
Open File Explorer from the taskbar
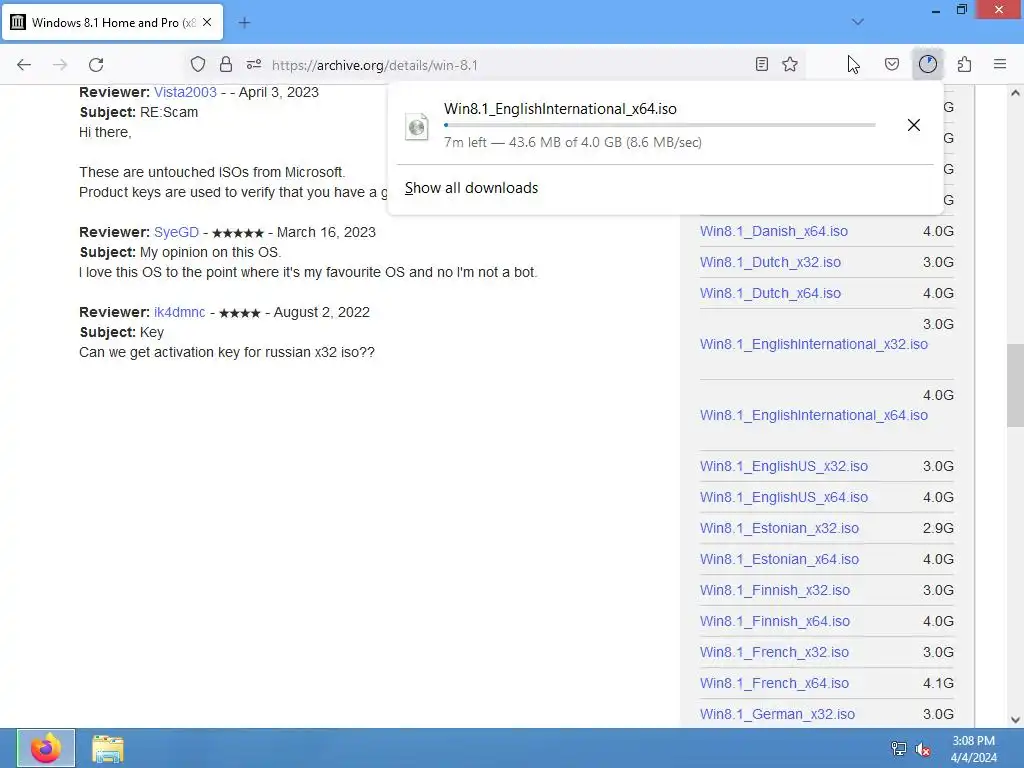pos(108,749)
